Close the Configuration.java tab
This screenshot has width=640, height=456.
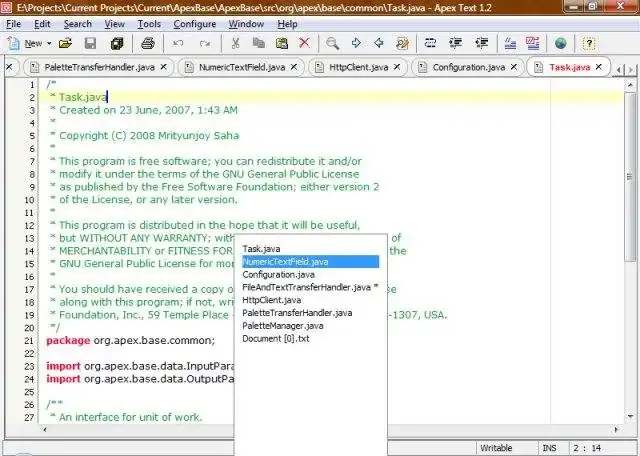click(514, 67)
